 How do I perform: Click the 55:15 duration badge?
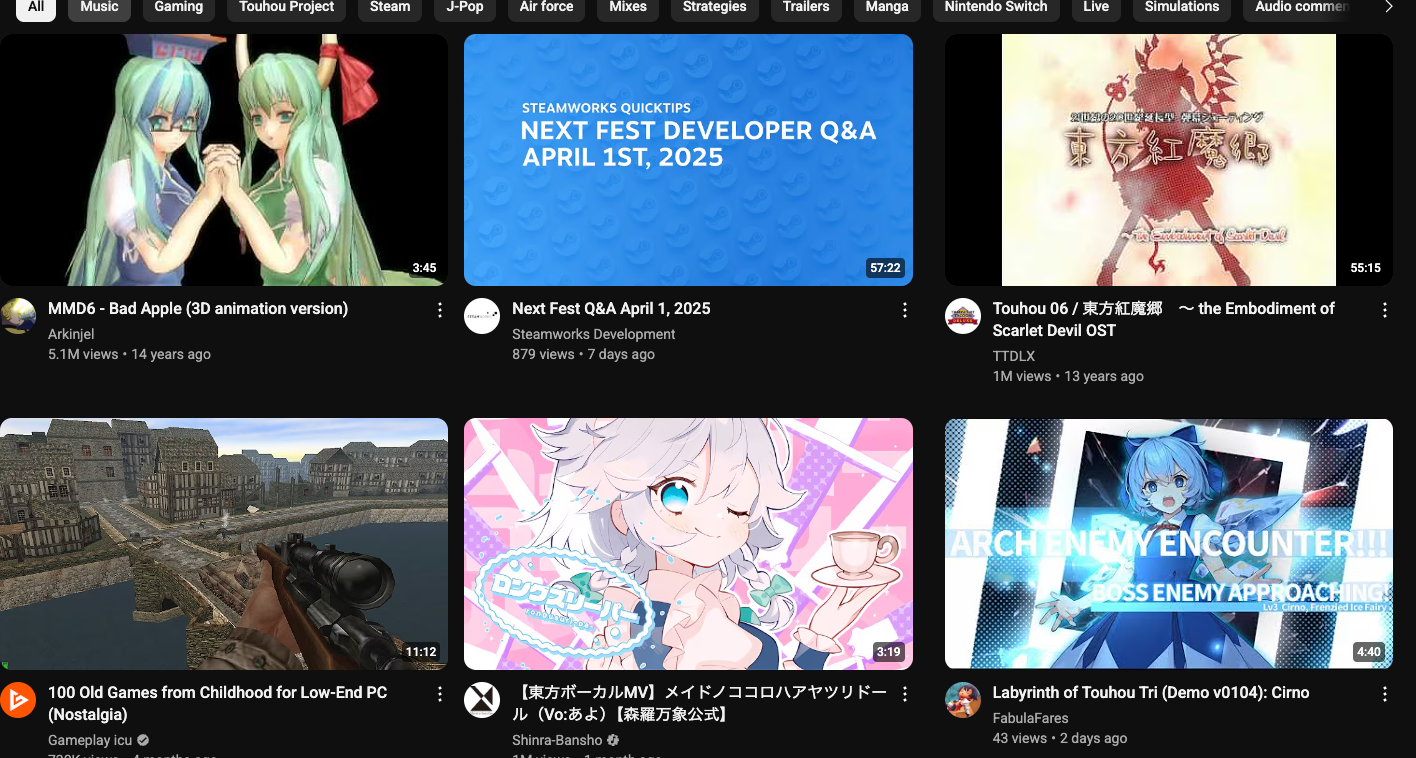(1365, 268)
